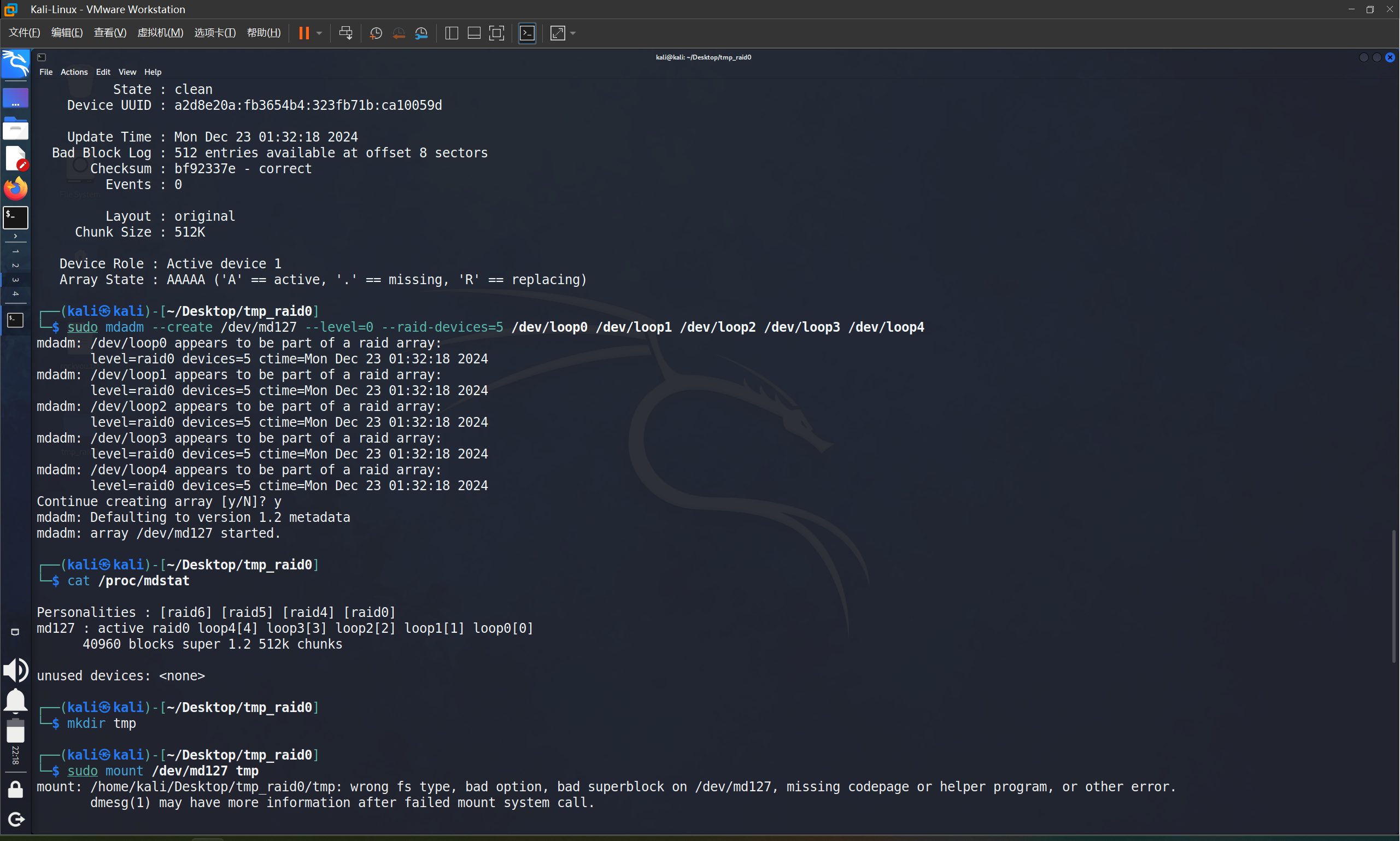Screen dimensions: 1400x841
Task: Click the network connection icon in the Kali panel
Action: click(x=15, y=632)
